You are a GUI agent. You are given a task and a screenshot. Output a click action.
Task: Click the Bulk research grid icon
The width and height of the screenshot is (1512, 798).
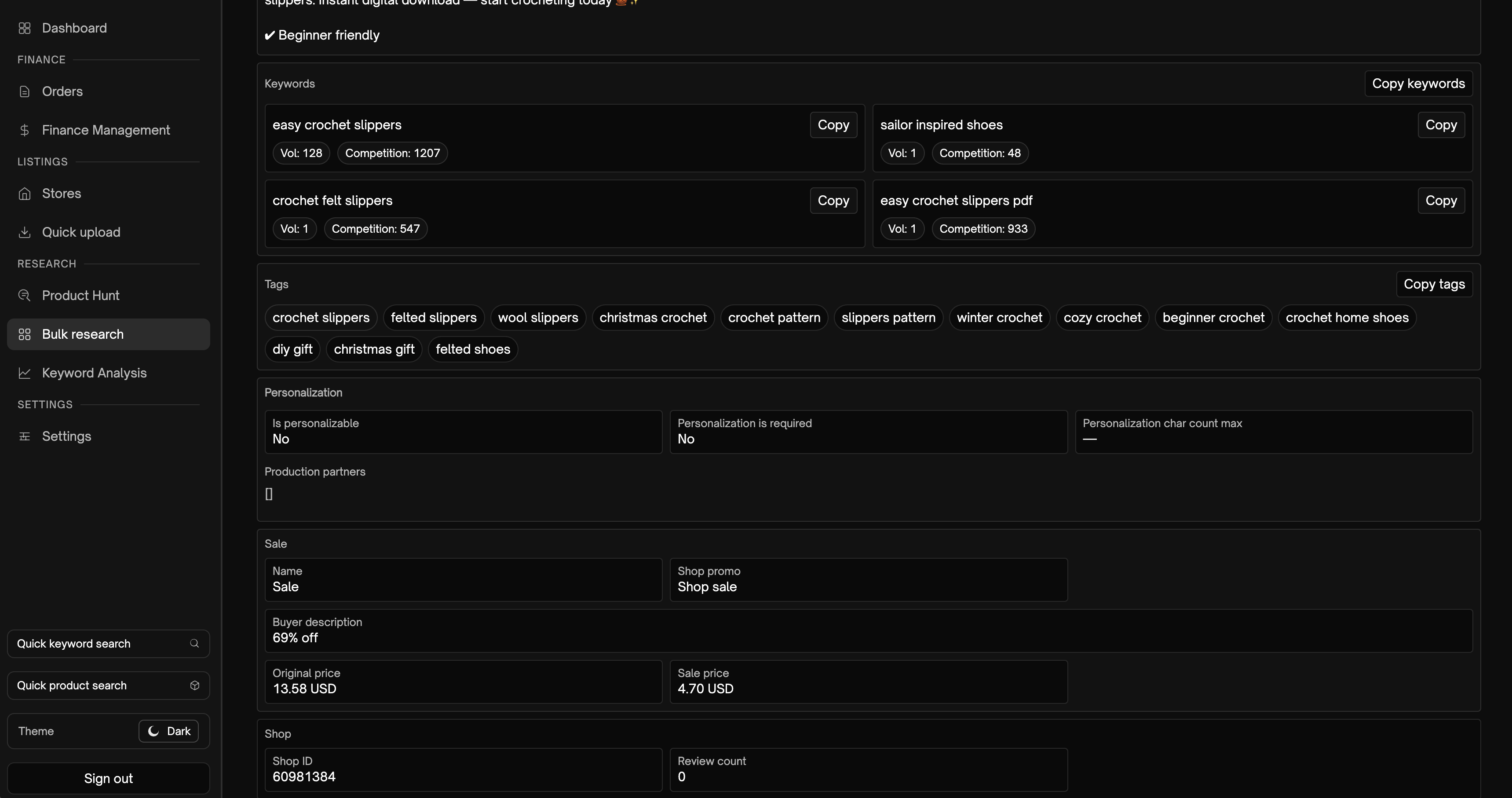click(25, 334)
